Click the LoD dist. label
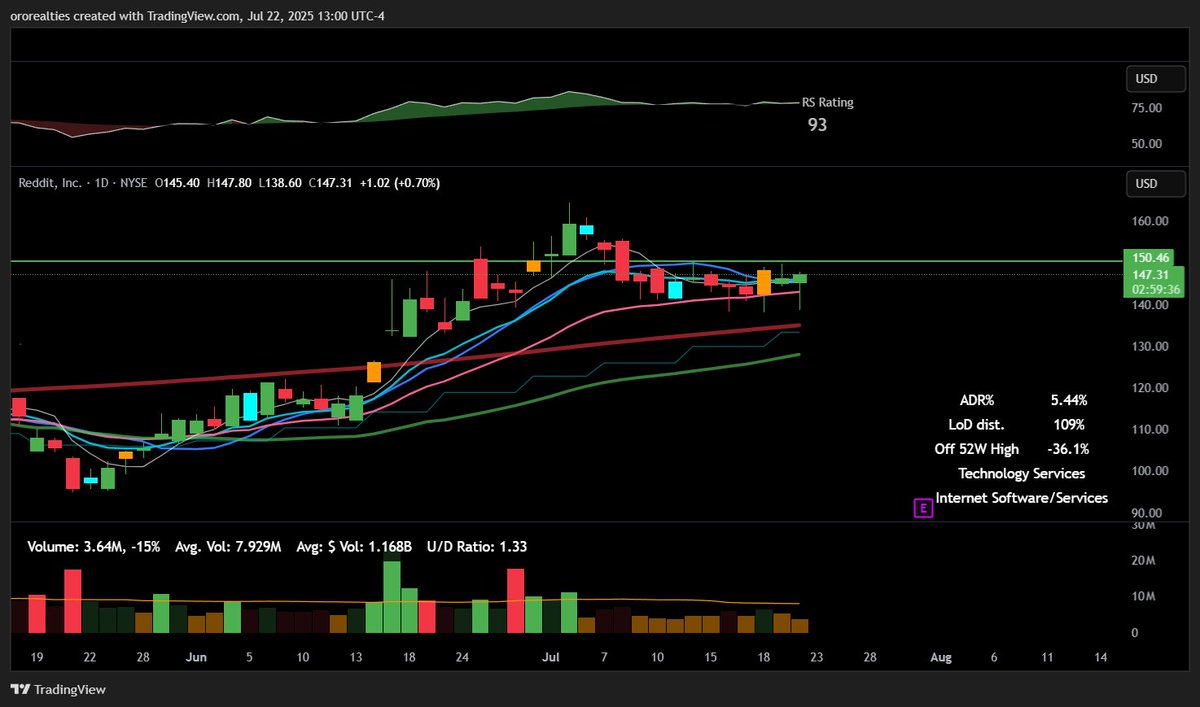The image size is (1200, 707). click(x=976, y=424)
